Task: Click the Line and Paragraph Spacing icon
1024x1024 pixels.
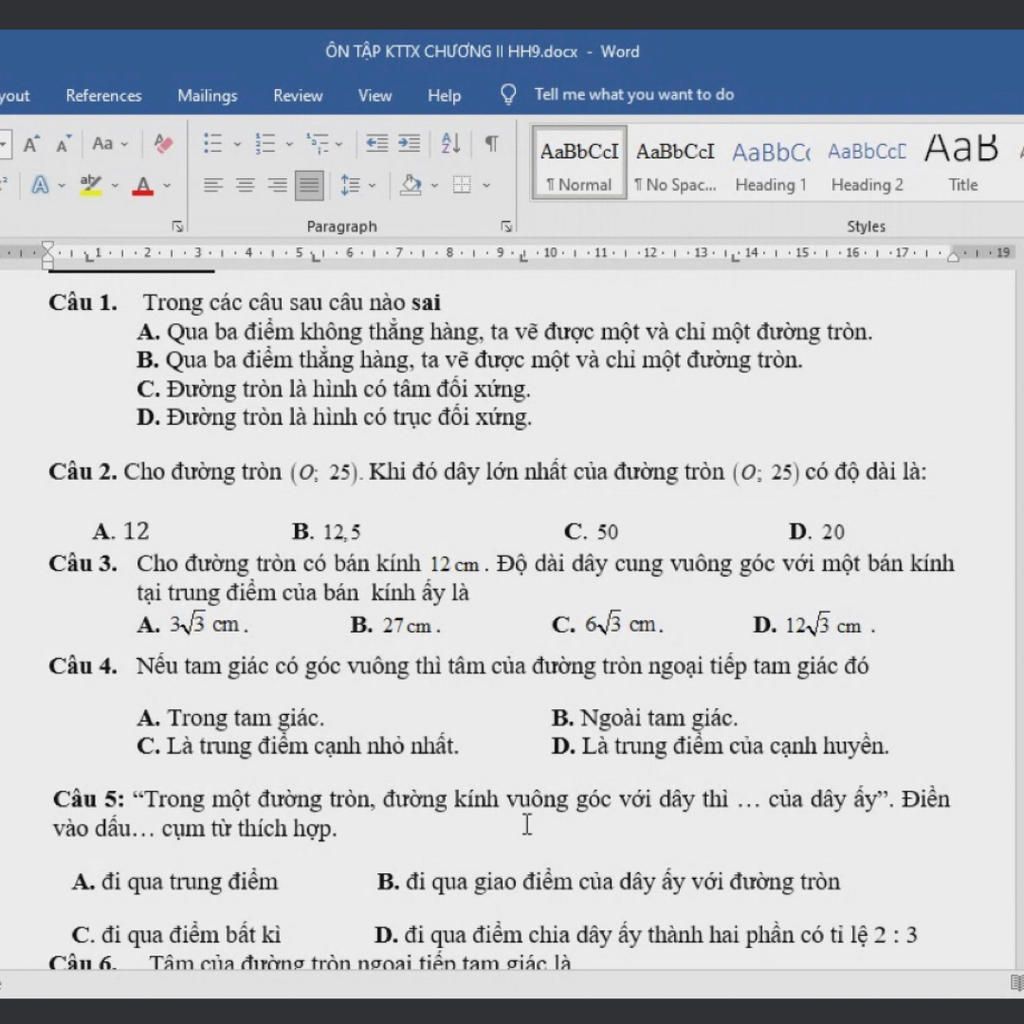Action: pyautogui.click(x=351, y=185)
